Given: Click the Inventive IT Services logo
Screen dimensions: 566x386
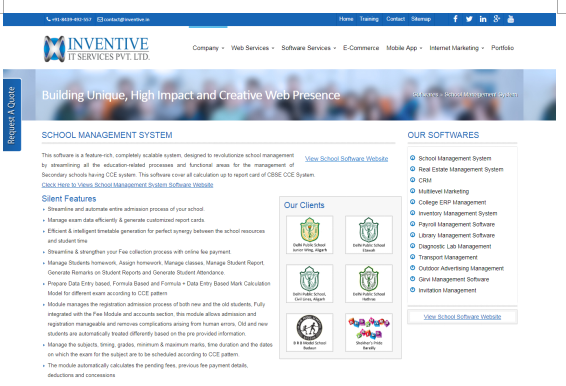Looking at the screenshot, I should (x=97, y=48).
